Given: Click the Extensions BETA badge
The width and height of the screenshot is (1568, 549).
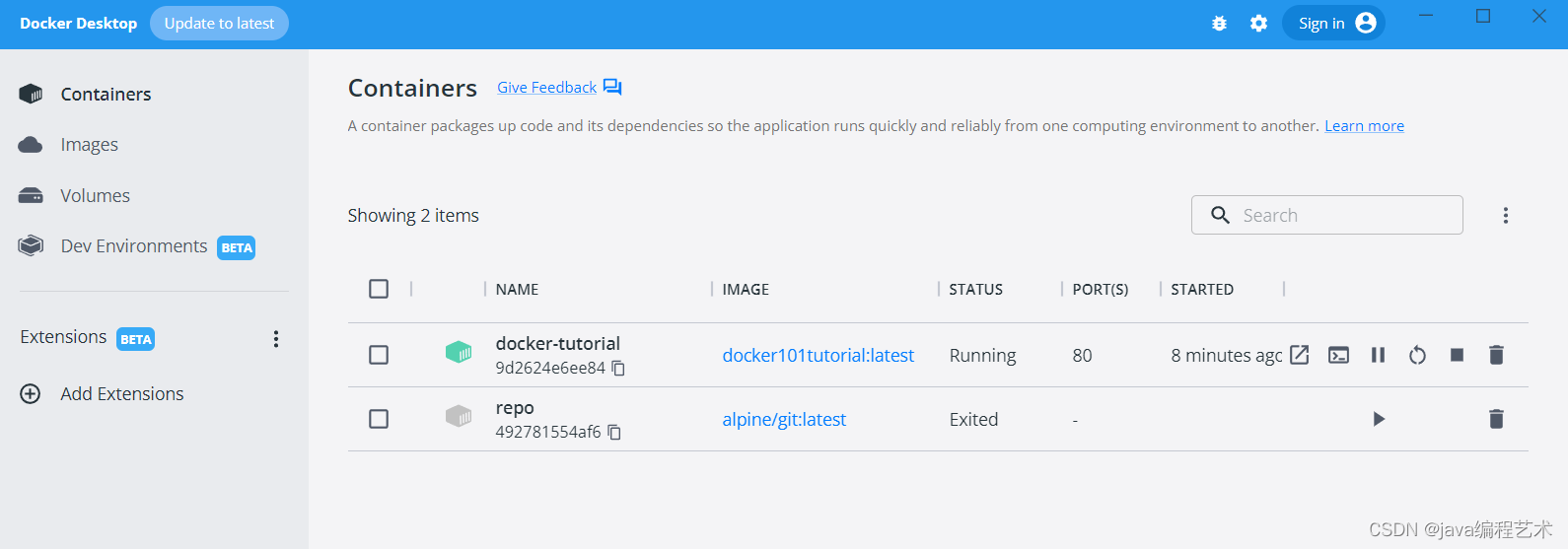Looking at the screenshot, I should pos(136,339).
